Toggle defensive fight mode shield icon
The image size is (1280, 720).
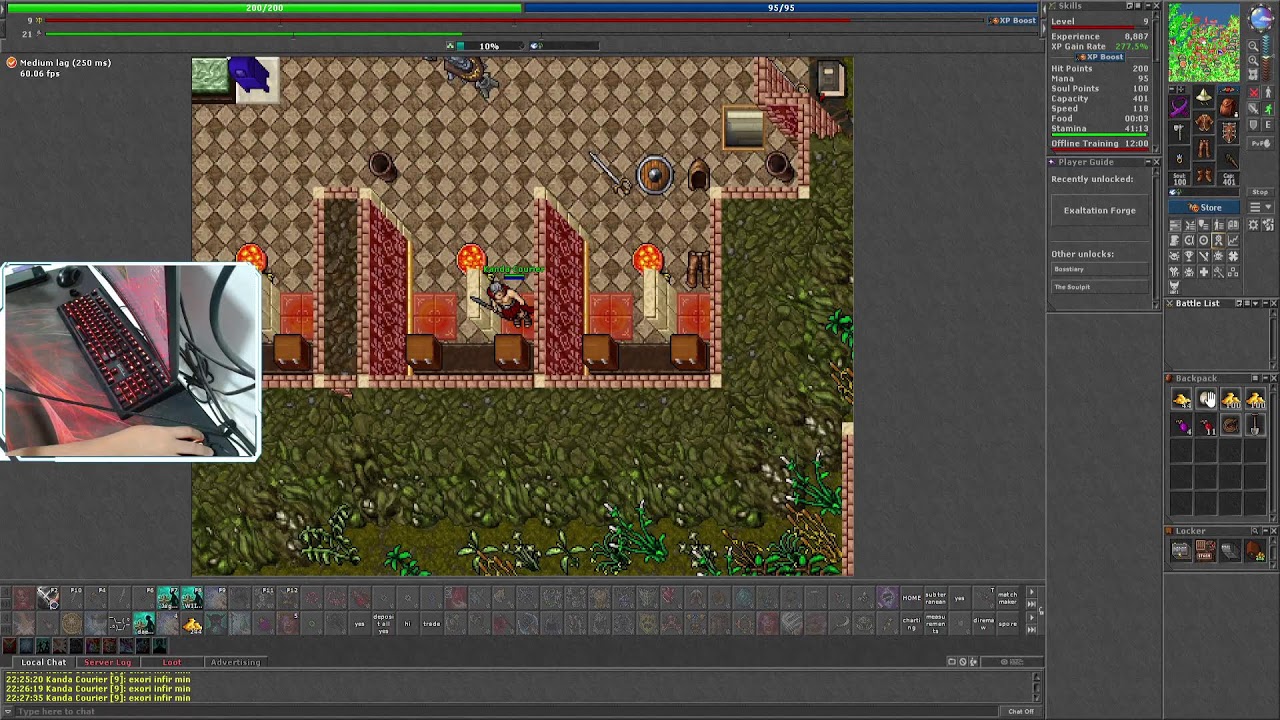coord(1253,124)
